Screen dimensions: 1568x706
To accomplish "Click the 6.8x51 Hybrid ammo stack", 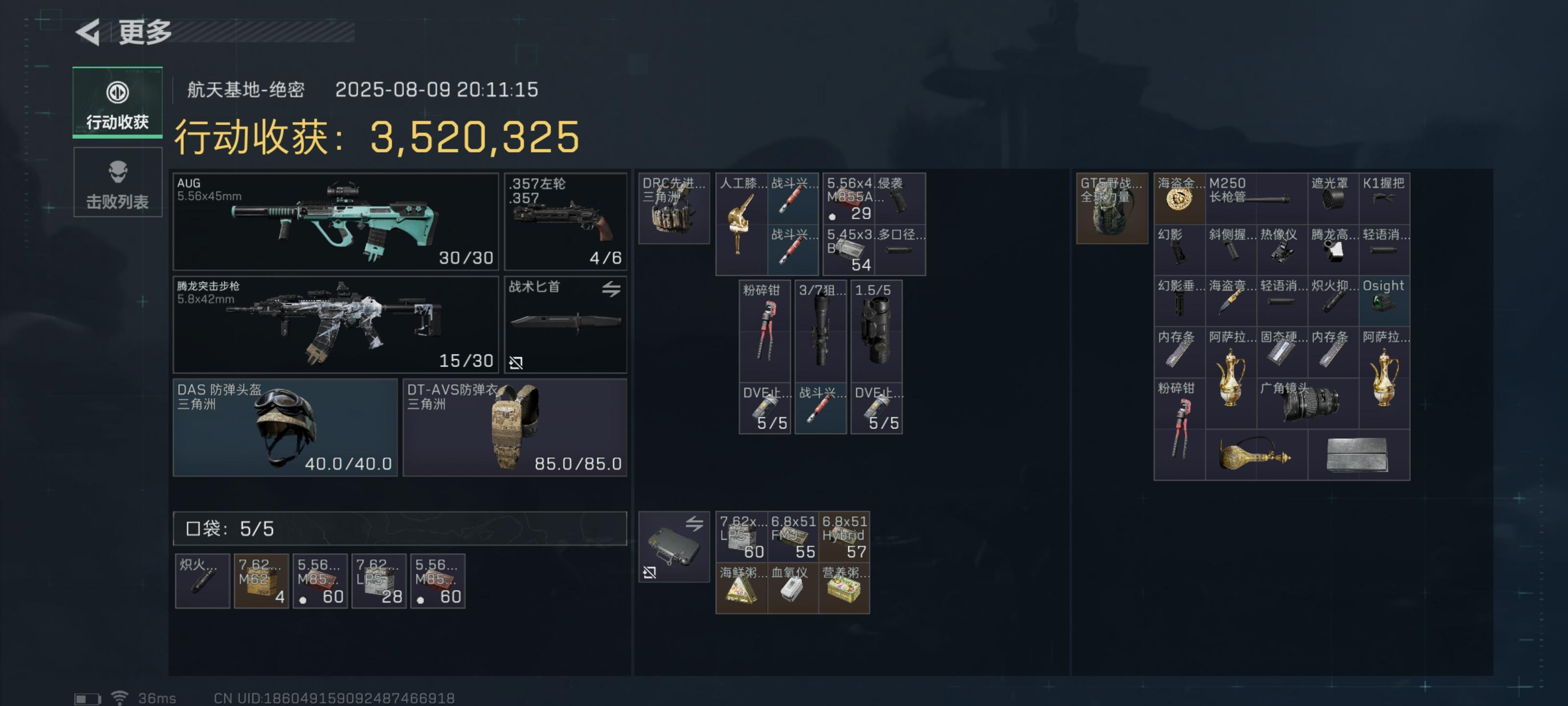I will coord(844,537).
